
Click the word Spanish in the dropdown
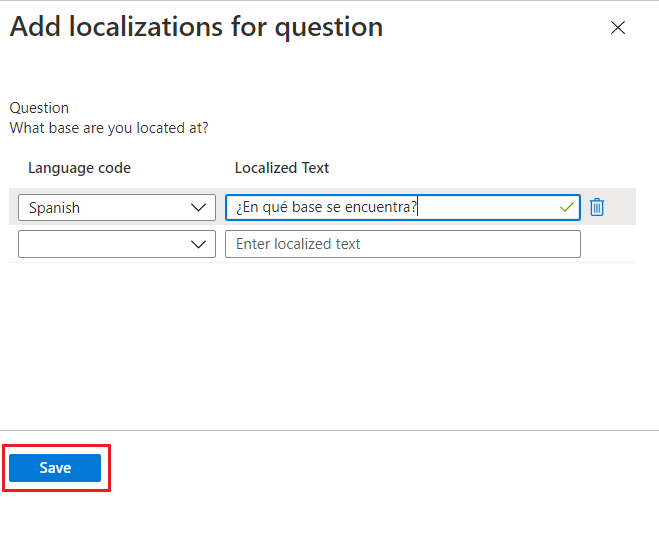54,208
